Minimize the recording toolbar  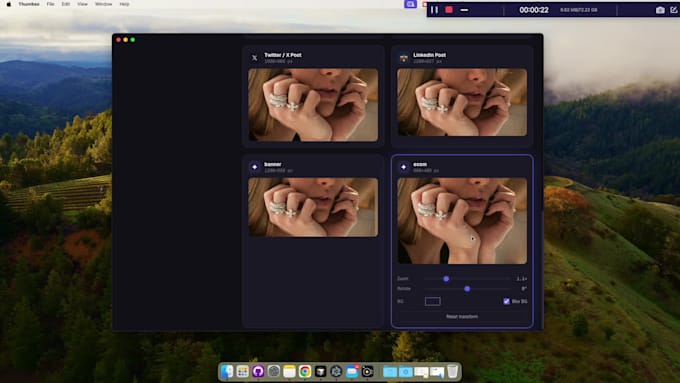point(464,10)
